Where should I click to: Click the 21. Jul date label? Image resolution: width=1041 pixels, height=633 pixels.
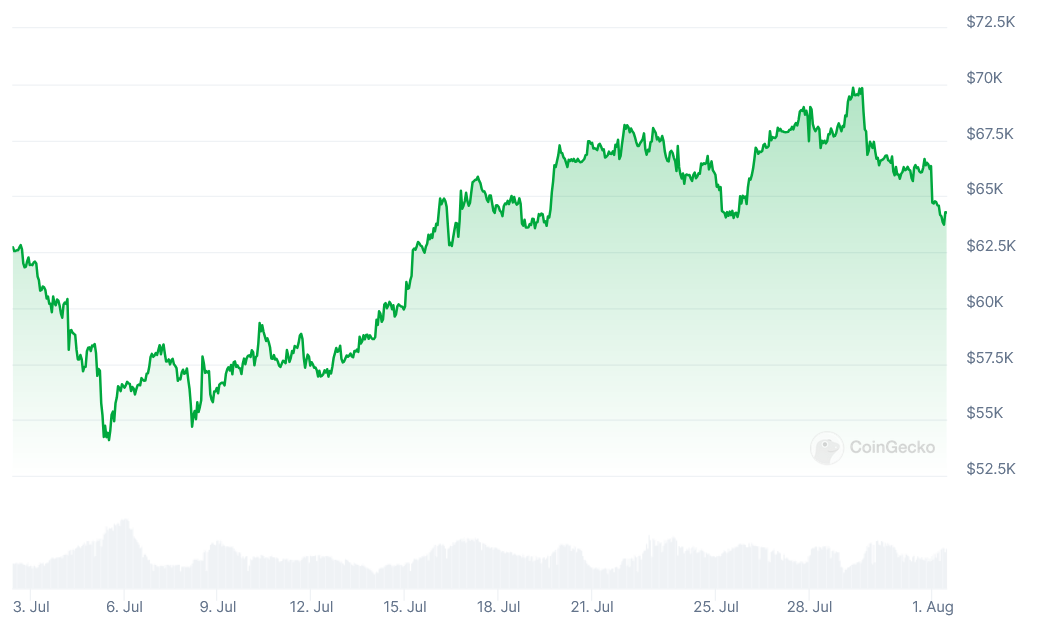[591, 606]
